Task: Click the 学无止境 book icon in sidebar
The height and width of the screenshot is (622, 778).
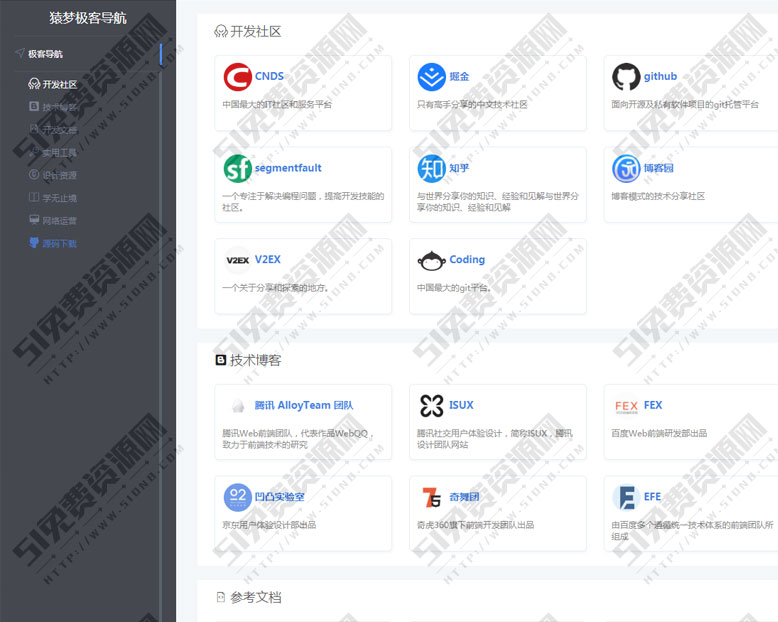Action: pyautogui.click(x=34, y=197)
